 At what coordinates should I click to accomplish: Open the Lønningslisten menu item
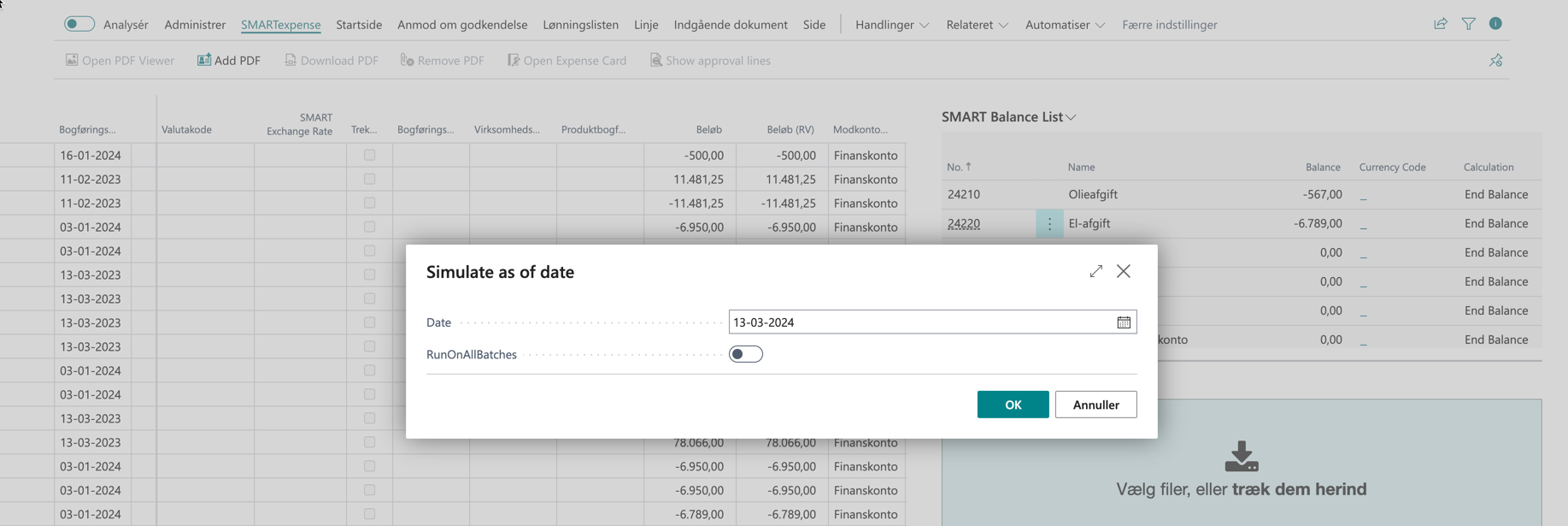[580, 25]
